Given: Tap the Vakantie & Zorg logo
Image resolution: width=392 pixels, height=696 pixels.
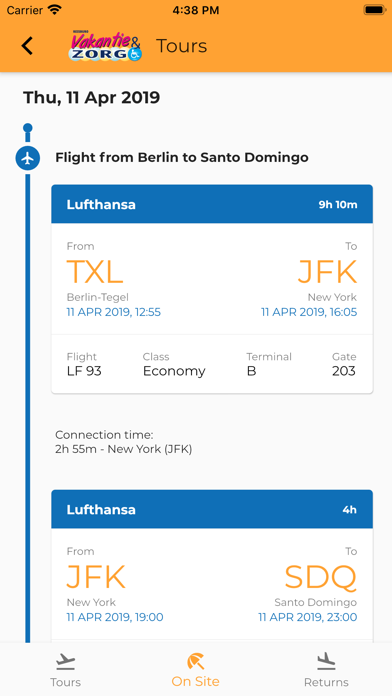Looking at the screenshot, I should [105, 46].
